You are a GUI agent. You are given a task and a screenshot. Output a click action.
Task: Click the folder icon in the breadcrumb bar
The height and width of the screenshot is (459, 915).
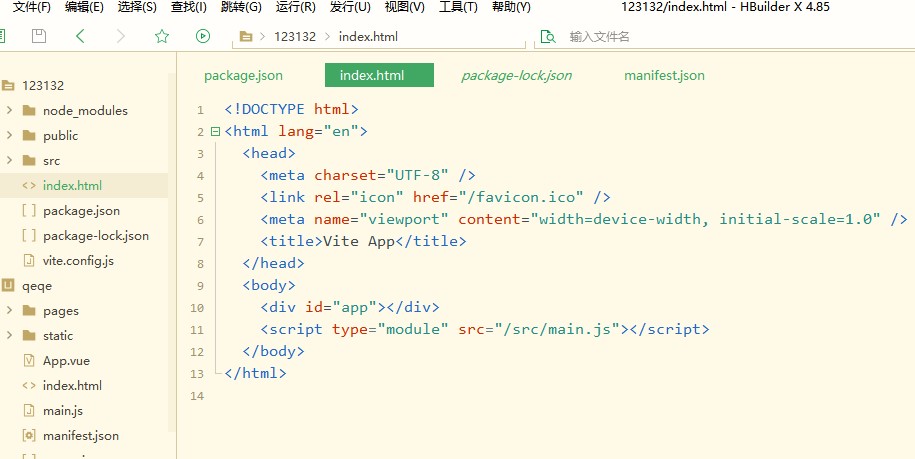(x=246, y=37)
